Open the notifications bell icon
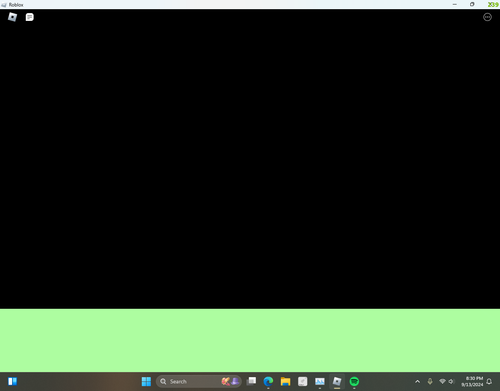Image resolution: width=500 pixels, height=391 pixels. [489, 381]
